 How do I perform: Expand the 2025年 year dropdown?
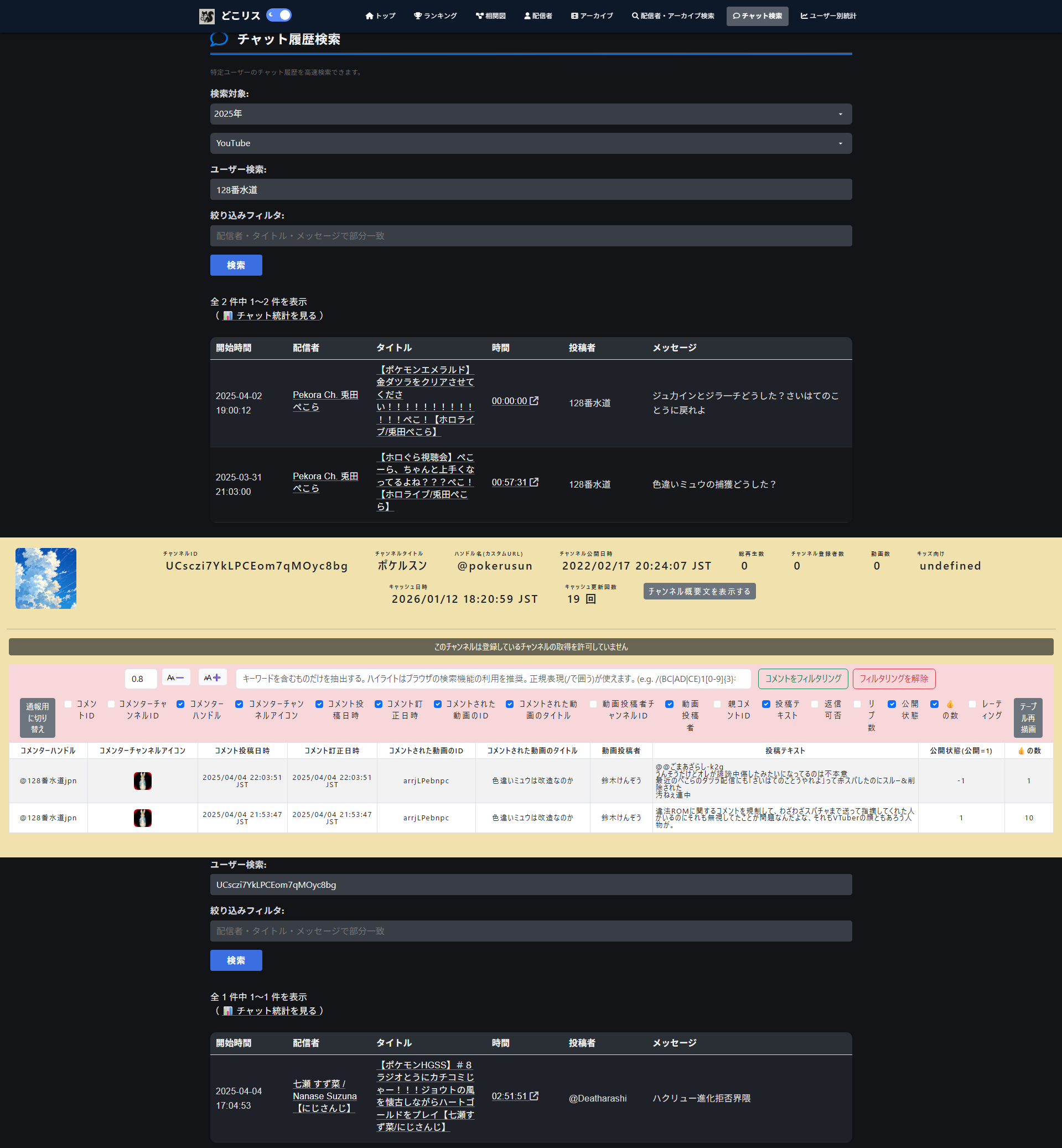pyautogui.click(x=530, y=114)
